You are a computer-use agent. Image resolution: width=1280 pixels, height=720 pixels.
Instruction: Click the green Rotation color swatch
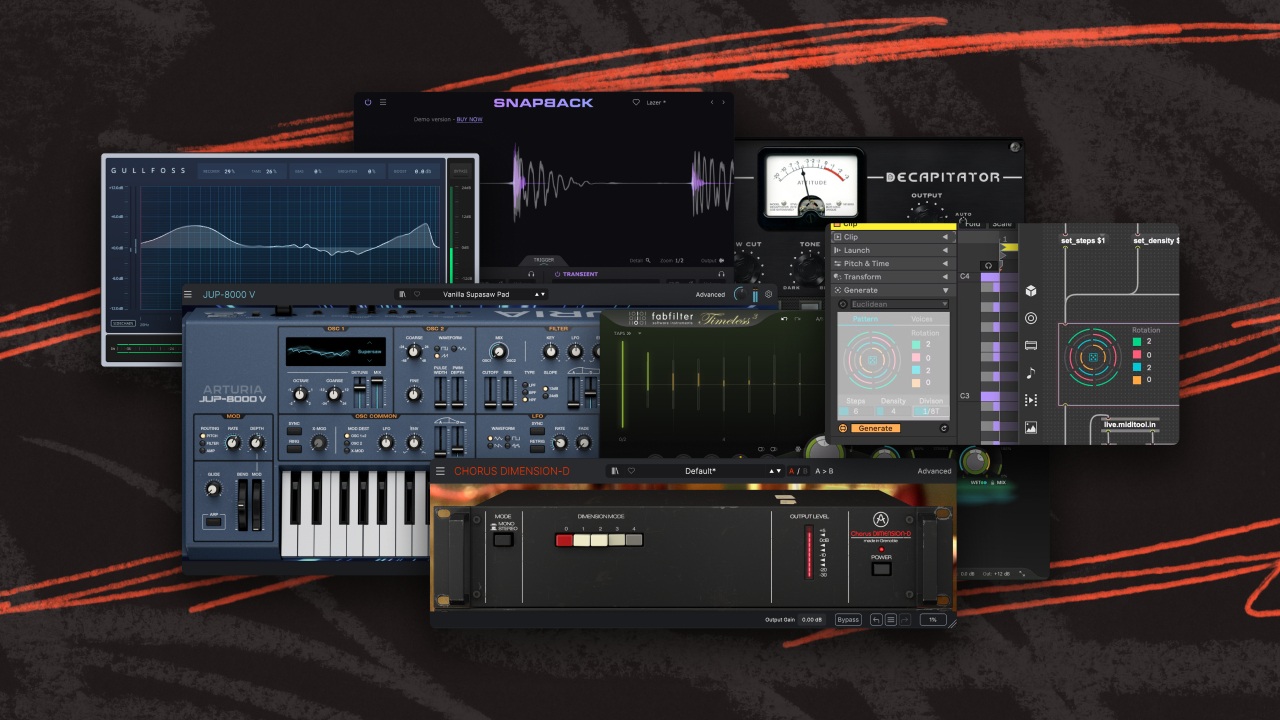pyautogui.click(x=1139, y=342)
